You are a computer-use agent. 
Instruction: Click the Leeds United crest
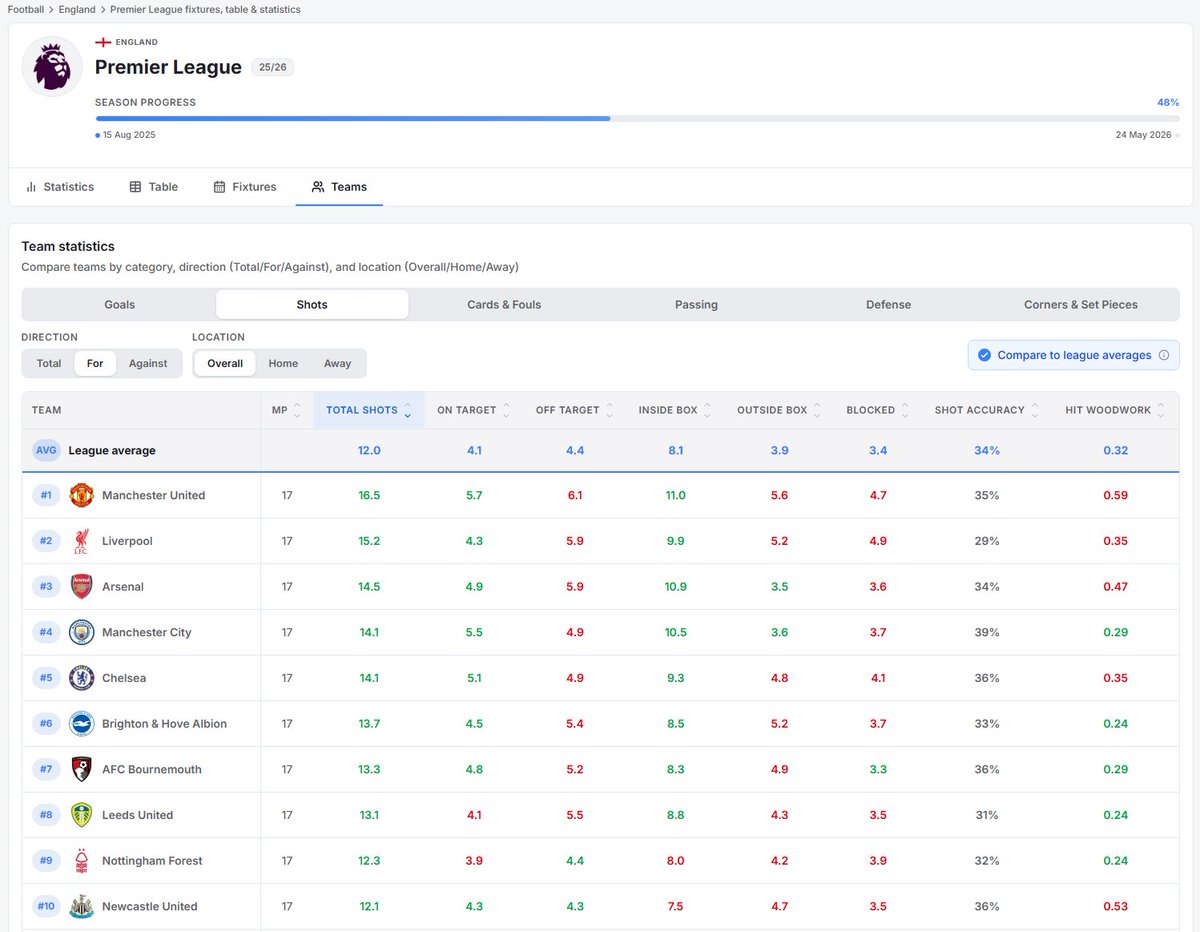click(81, 815)
